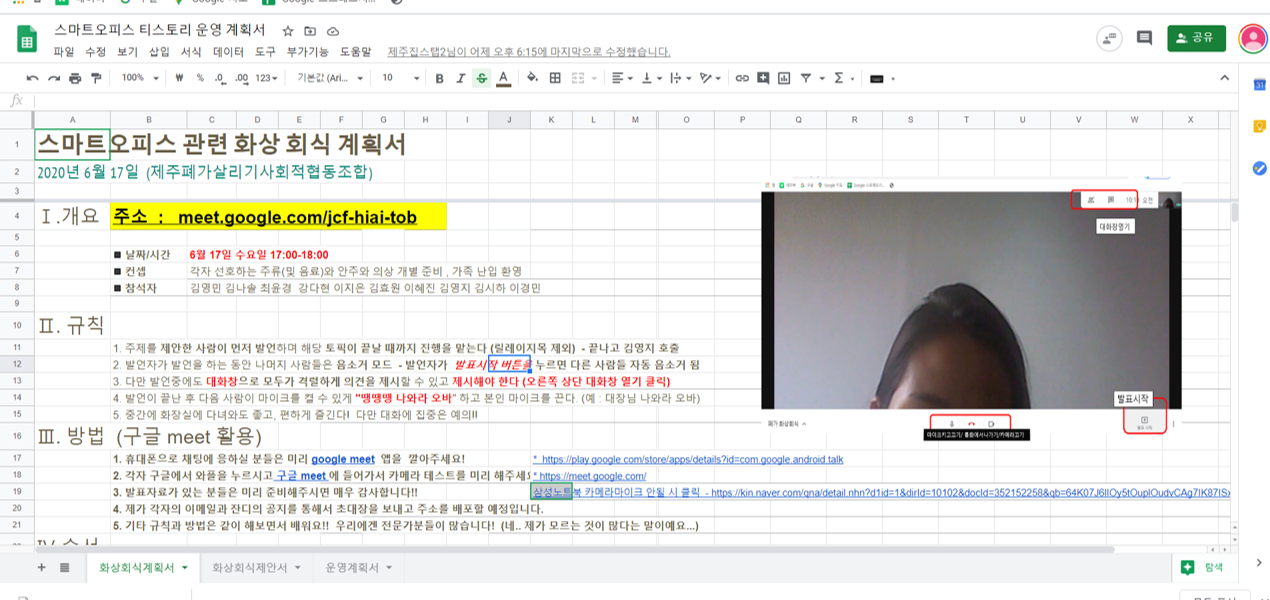Open the font size 10 dropdown

pyautogui.click(x=399, y=78)
